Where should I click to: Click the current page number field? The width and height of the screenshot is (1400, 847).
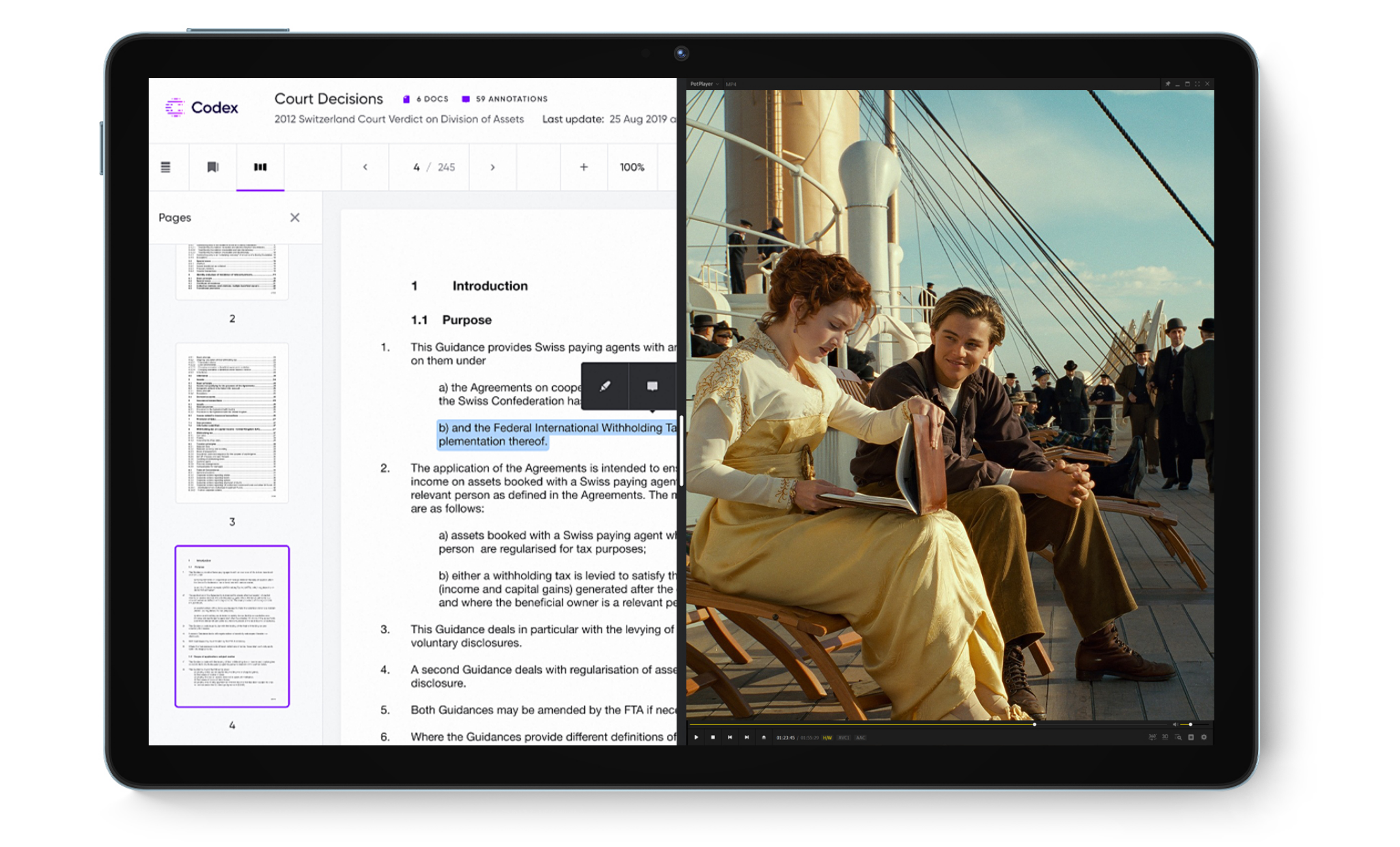coord(417,167)
